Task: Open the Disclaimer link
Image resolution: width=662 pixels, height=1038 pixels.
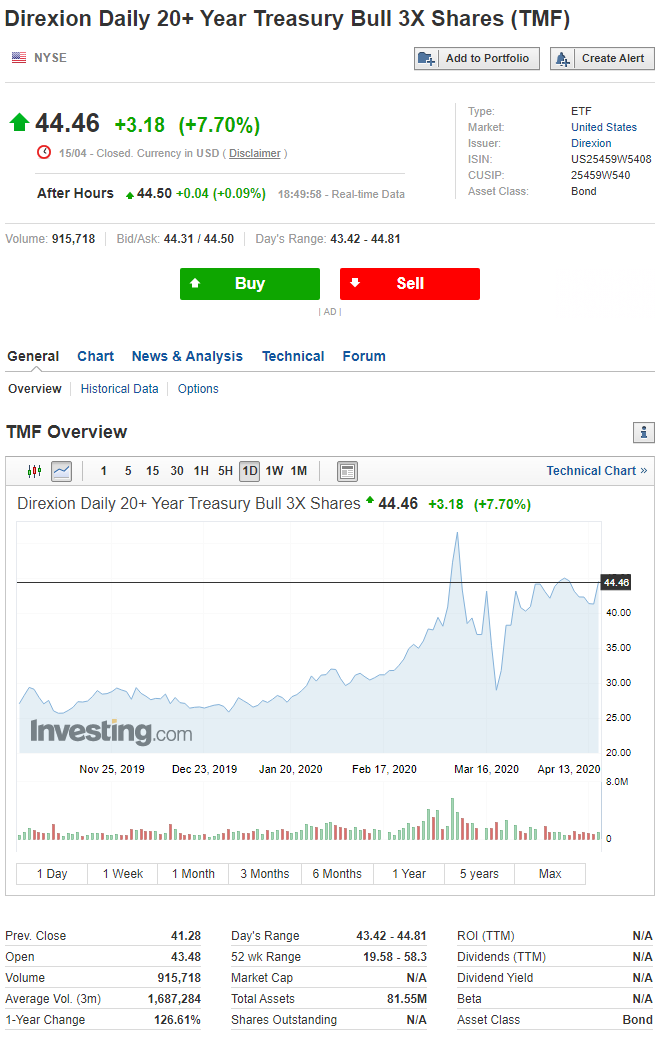Action: tap(255, 154)
